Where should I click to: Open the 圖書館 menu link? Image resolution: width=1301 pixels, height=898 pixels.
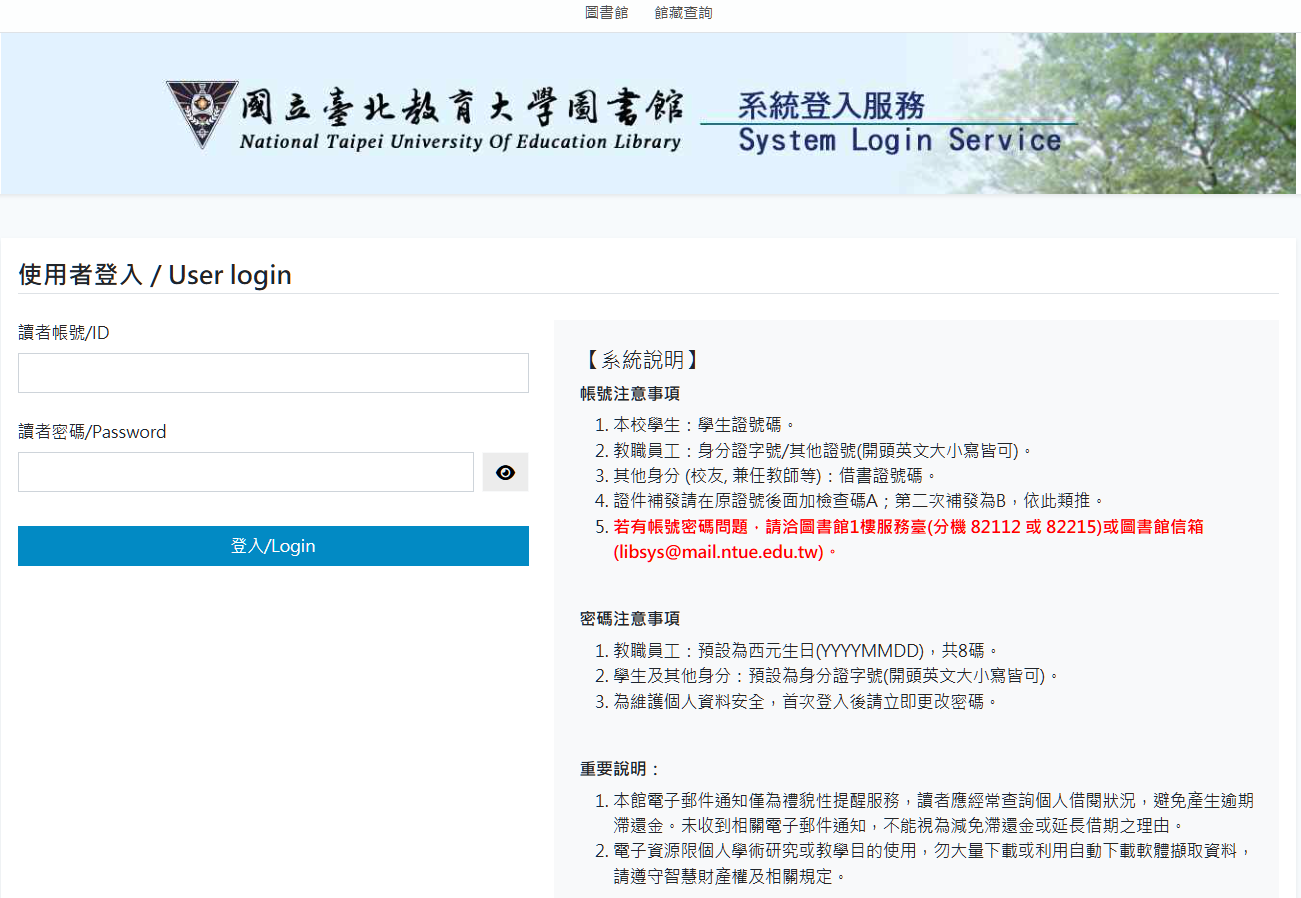606,13
